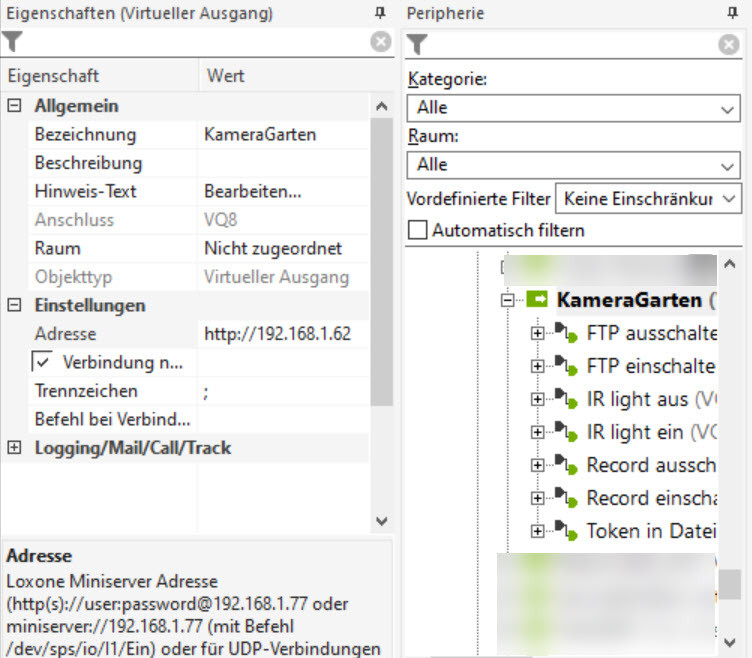Select the Trennzeichen property label
Viewport: 752px width, 658px height.
tap(86, 391)
